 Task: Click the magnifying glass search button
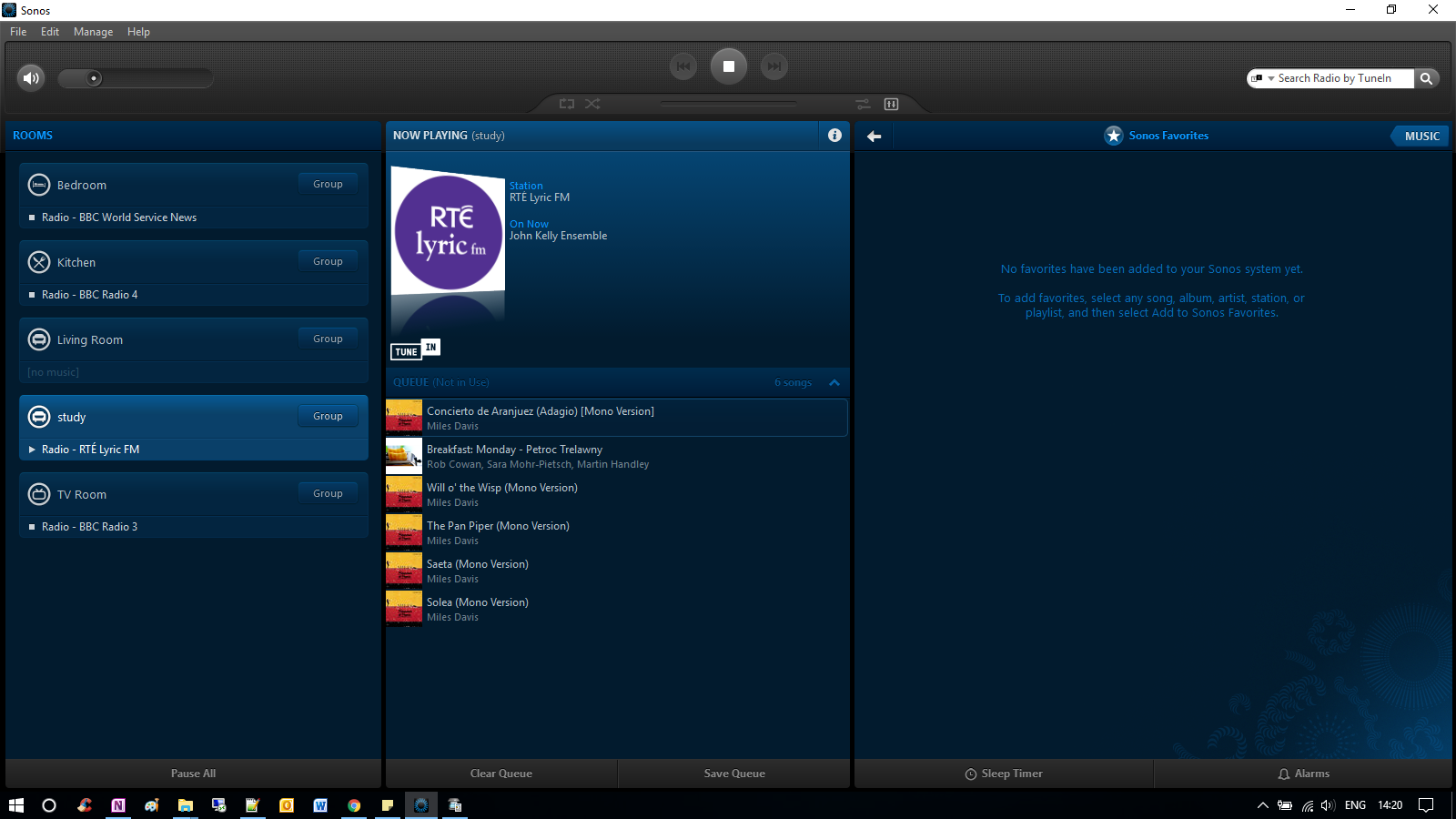click(1427, 78)
